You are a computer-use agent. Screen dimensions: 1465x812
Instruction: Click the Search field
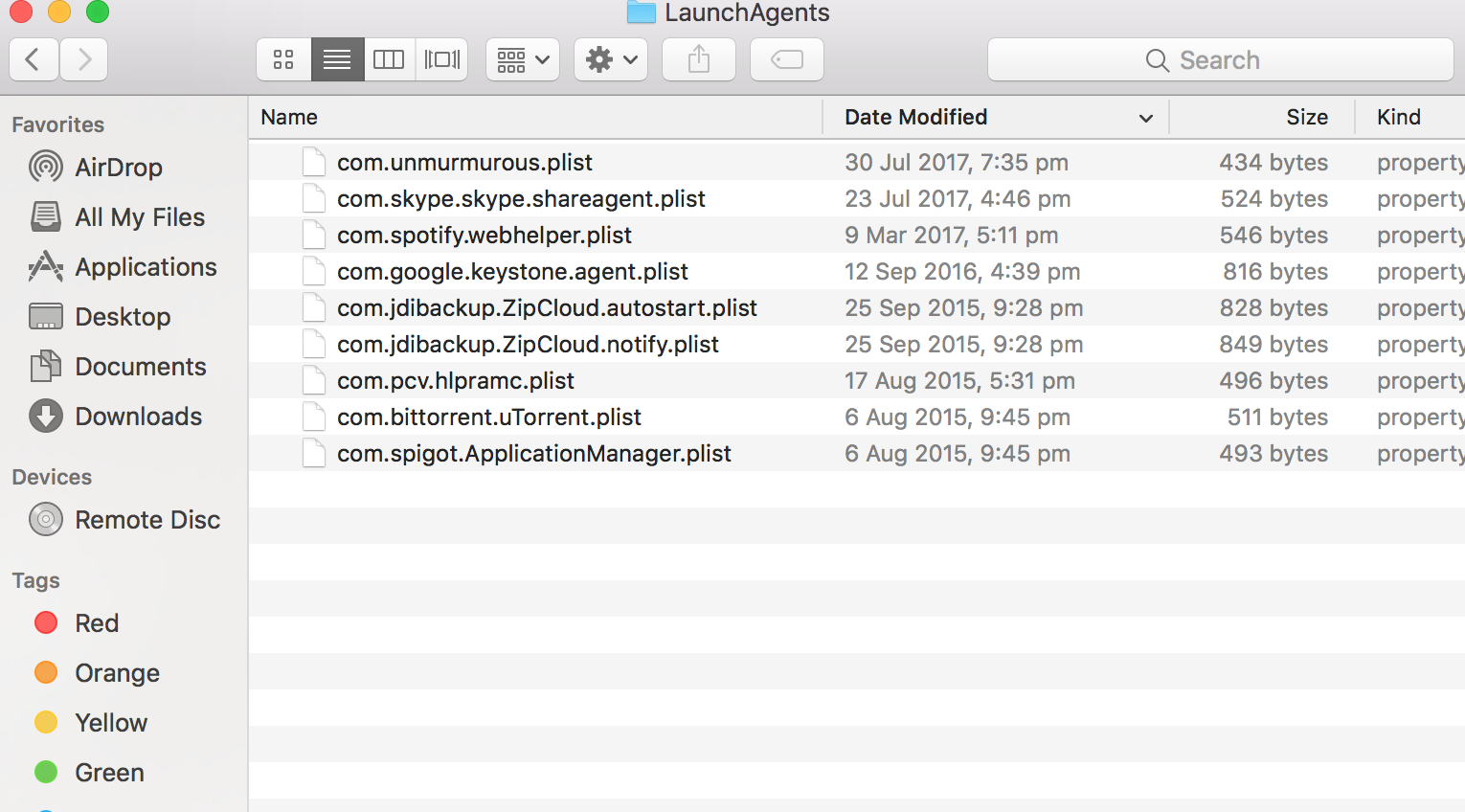coord(1221,60)
